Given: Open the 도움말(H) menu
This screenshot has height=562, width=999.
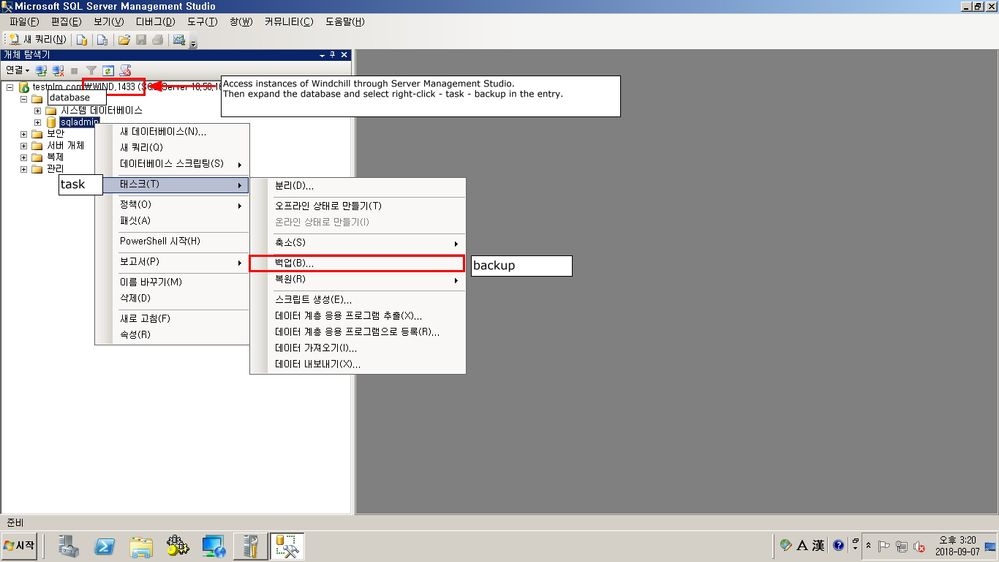Looking at the screenshot, I should (345, 22).
